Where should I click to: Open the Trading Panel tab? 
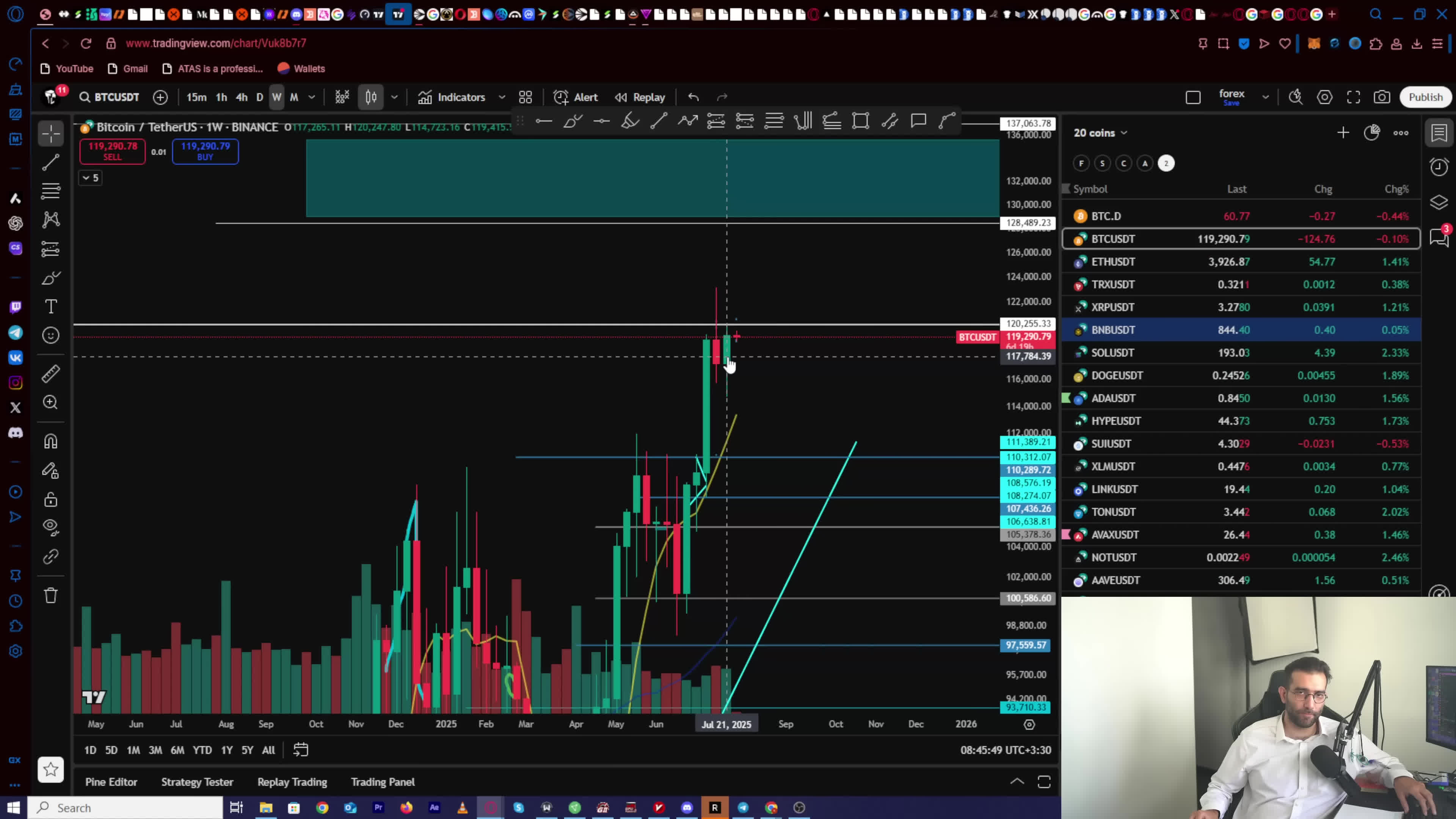[383, 782]
